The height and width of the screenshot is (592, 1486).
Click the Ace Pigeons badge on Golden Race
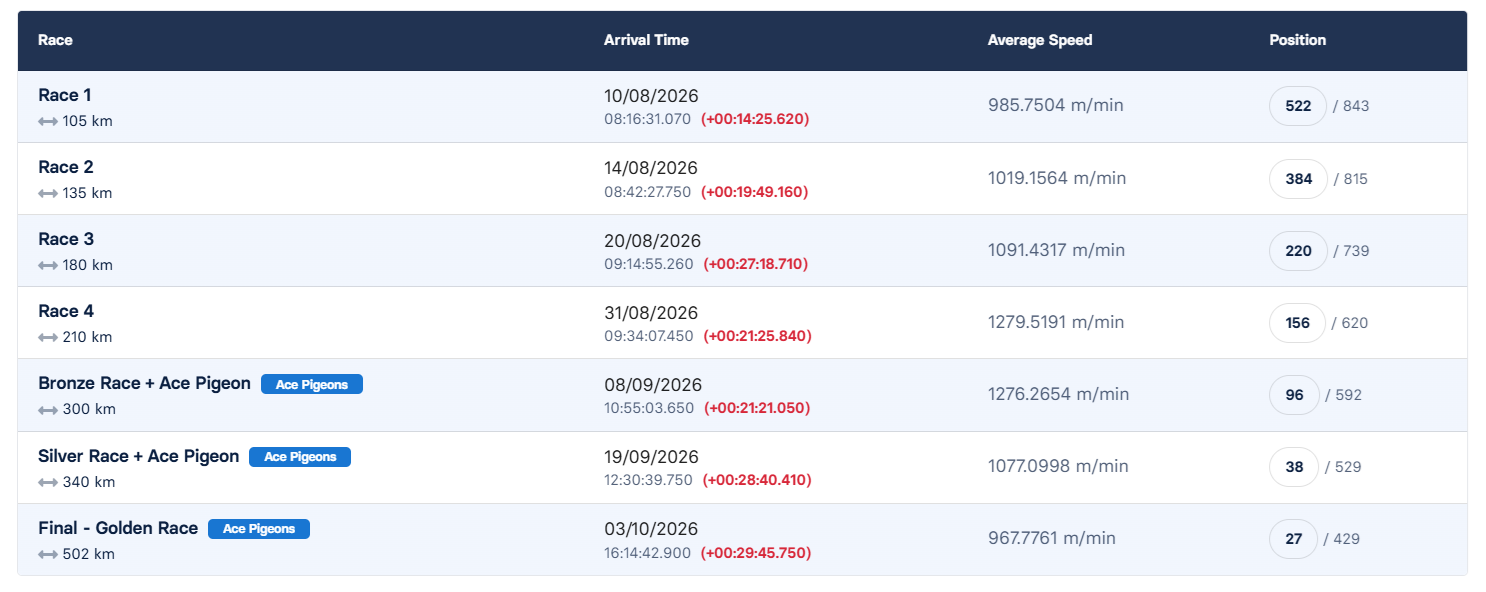[259, 529]
